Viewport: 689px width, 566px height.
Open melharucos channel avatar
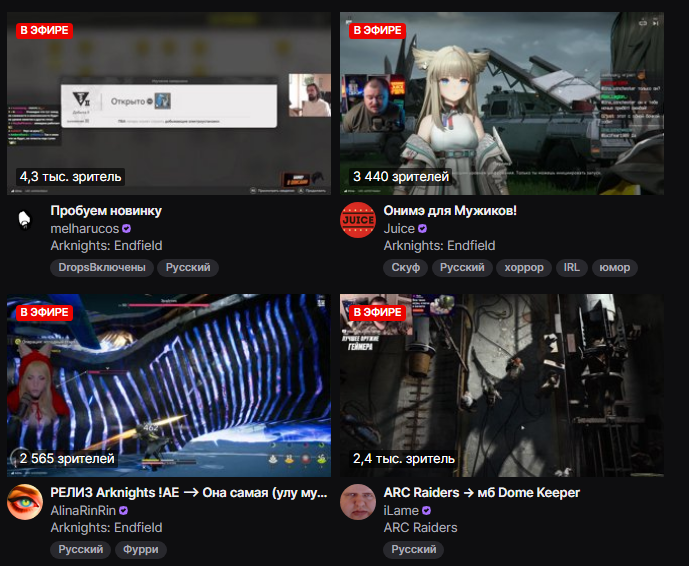(x=25, y=220)
